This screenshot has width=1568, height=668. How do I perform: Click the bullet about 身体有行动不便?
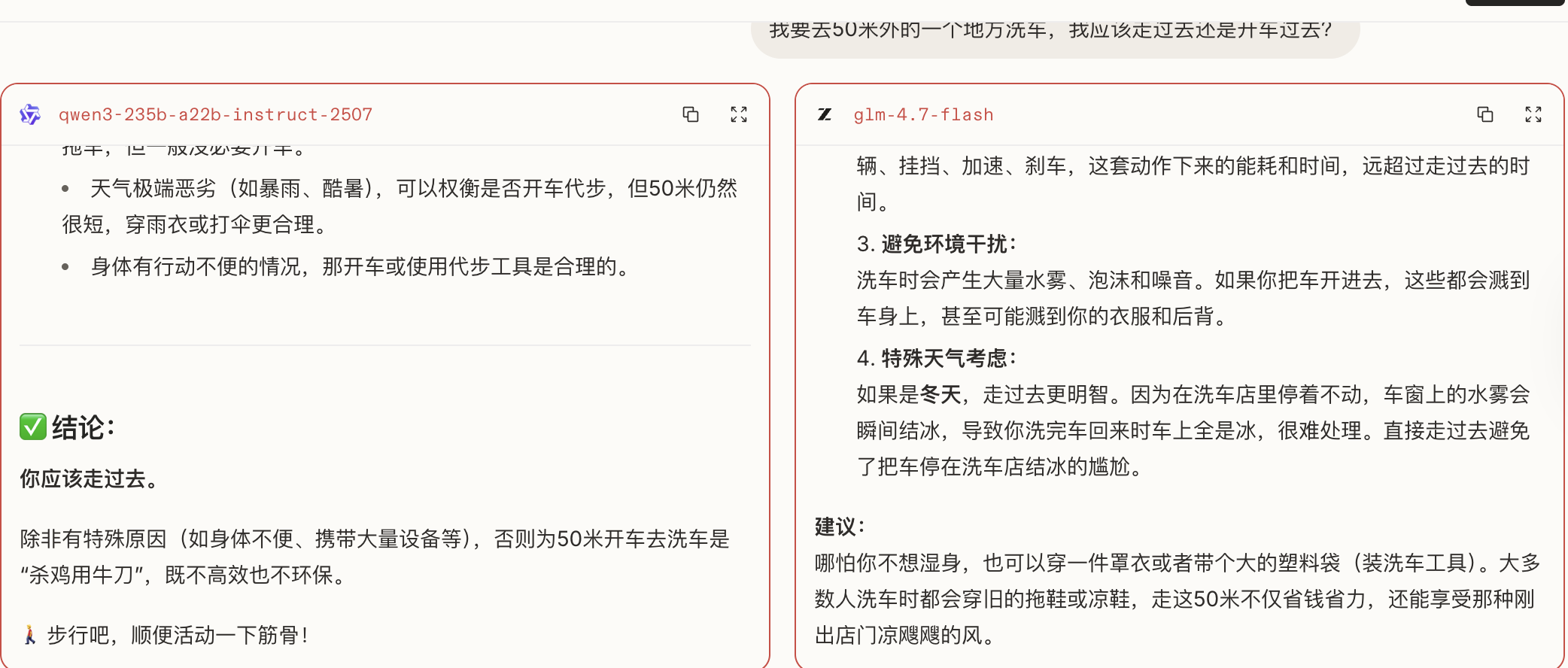(x=360, y=266)
